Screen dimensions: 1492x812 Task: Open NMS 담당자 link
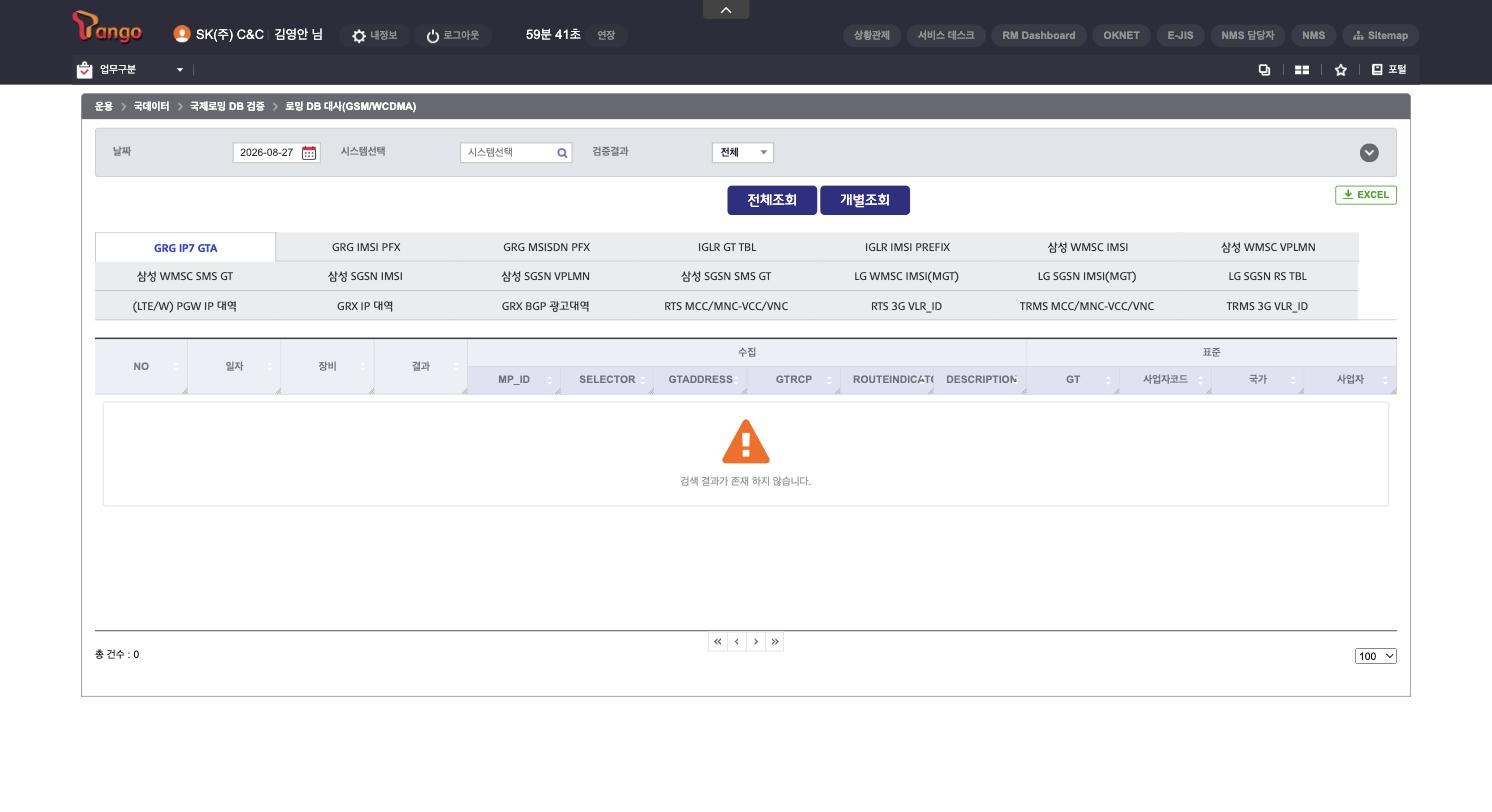coord(1247,35)
